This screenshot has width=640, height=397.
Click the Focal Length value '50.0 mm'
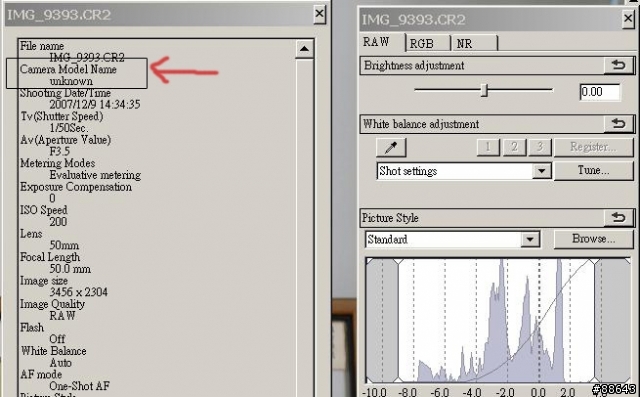coord(70,269)
